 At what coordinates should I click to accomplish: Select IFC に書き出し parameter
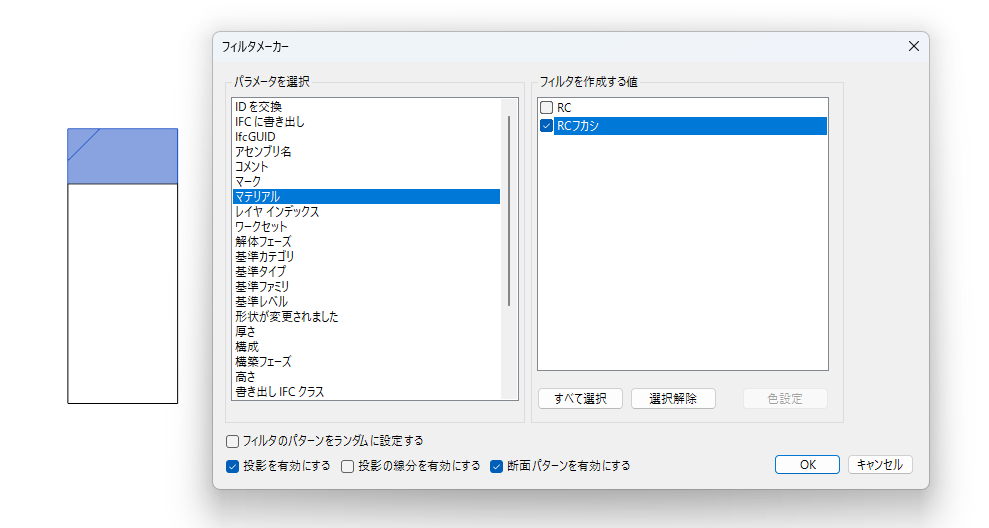pos(366,122)
